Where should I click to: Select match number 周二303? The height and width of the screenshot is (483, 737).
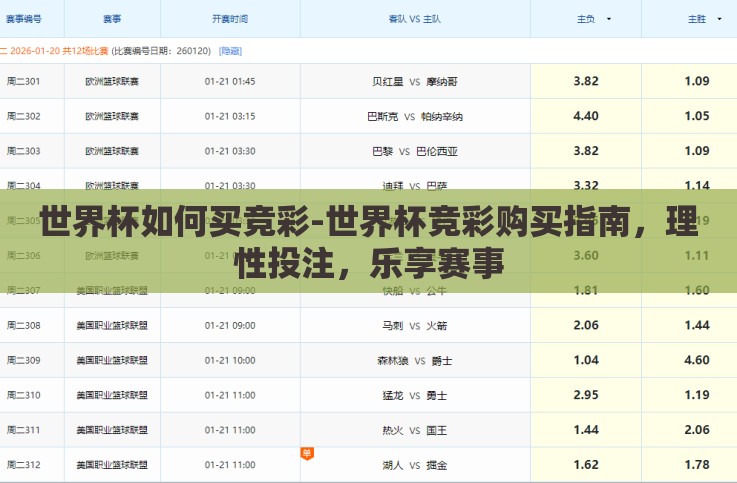coord(24,151)
